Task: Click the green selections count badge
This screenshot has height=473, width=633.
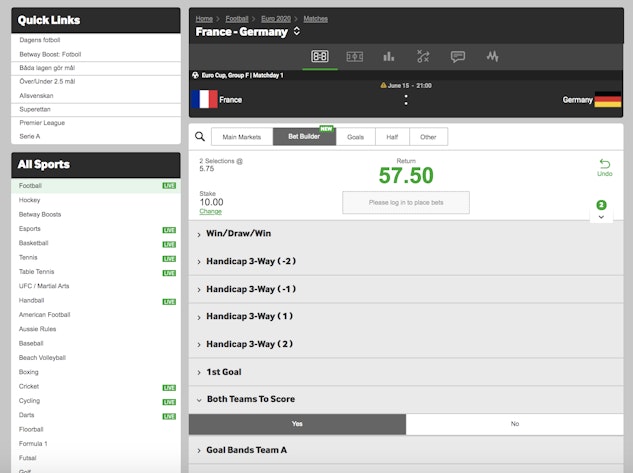Action: [x=602, y=205]
